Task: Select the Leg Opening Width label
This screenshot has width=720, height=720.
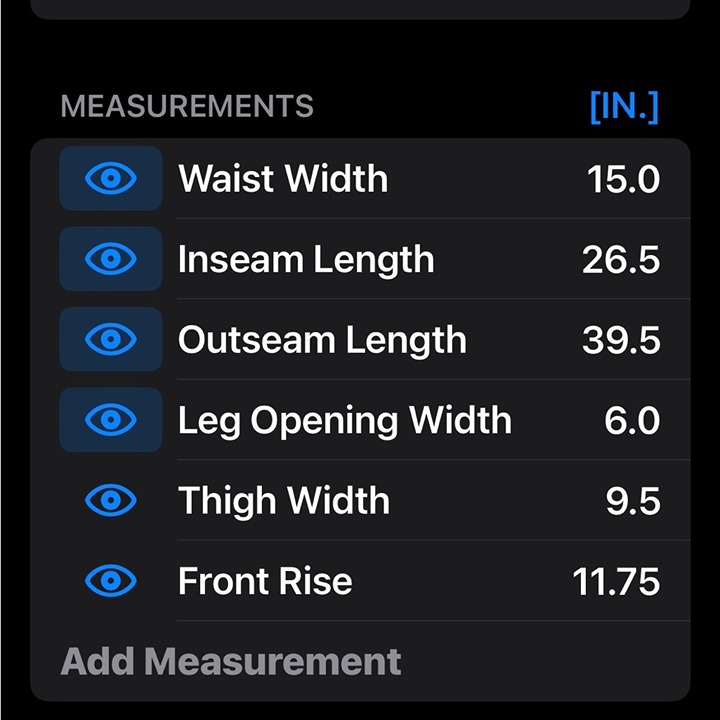Action: (345, 421)
